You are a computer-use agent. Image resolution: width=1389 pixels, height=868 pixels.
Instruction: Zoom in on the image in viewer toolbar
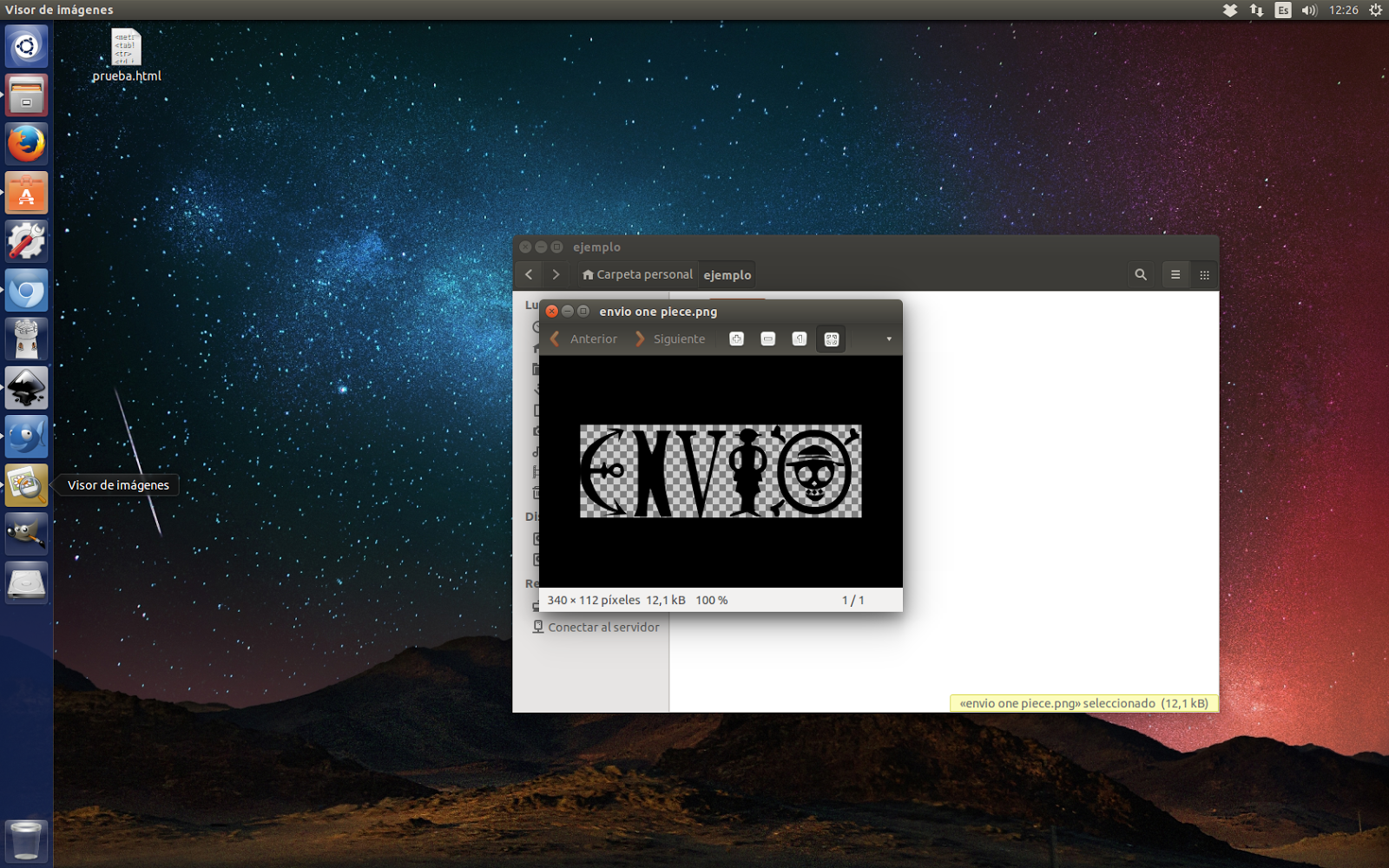[x=736, y=339]
